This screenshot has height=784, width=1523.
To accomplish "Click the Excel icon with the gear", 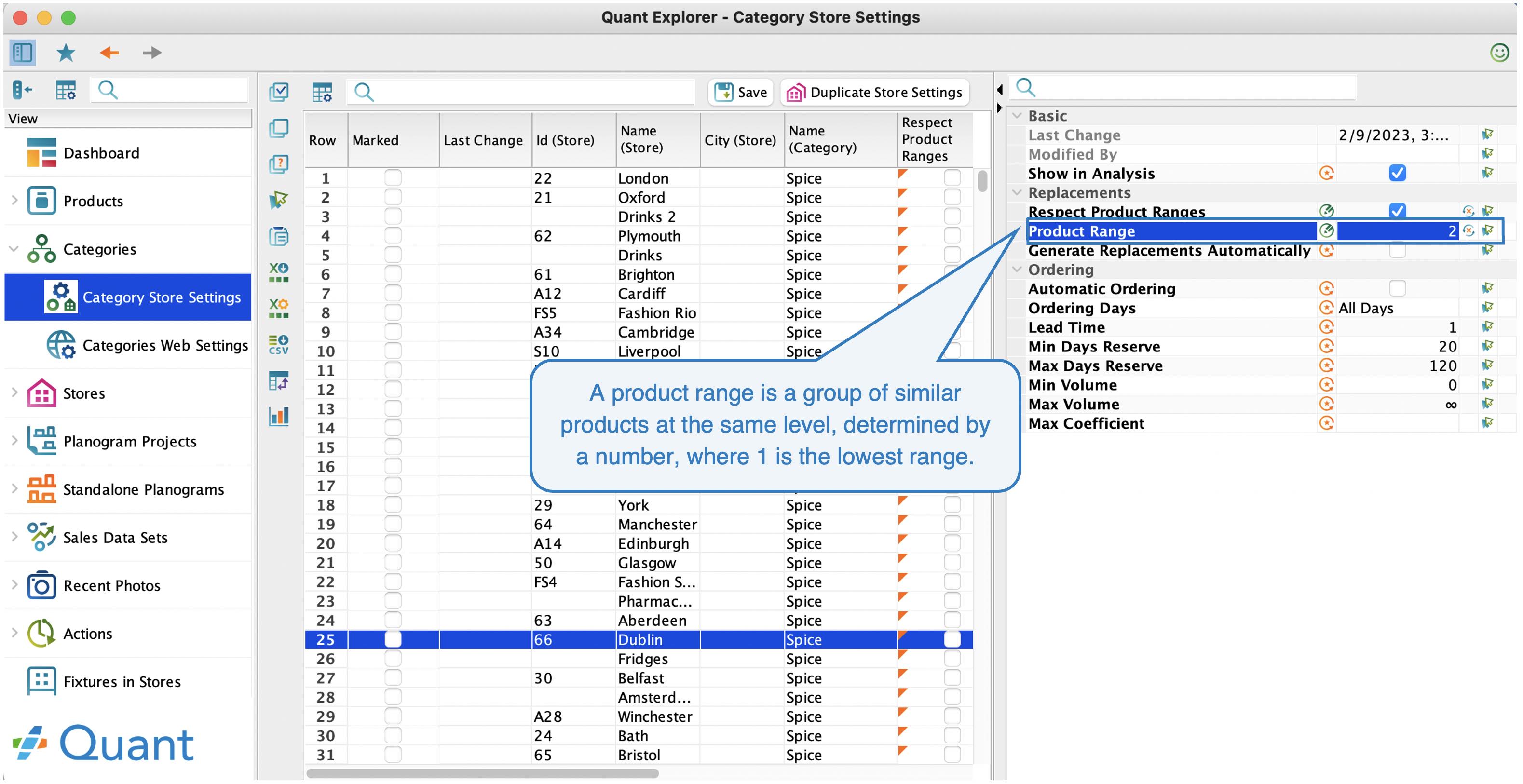I will click(278, 308).
